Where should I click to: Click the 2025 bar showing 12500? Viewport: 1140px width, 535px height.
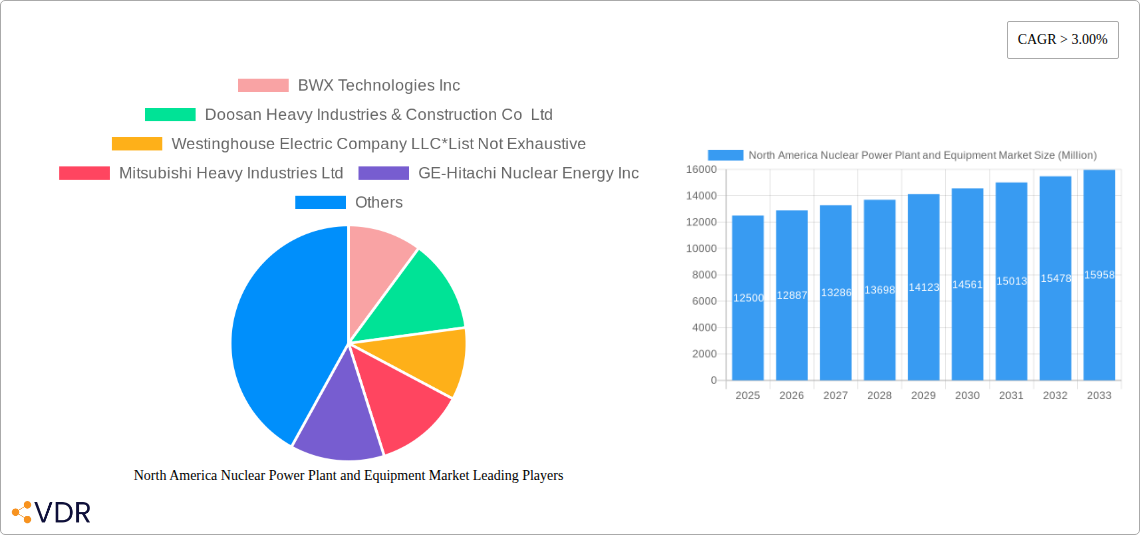point(748,300)
